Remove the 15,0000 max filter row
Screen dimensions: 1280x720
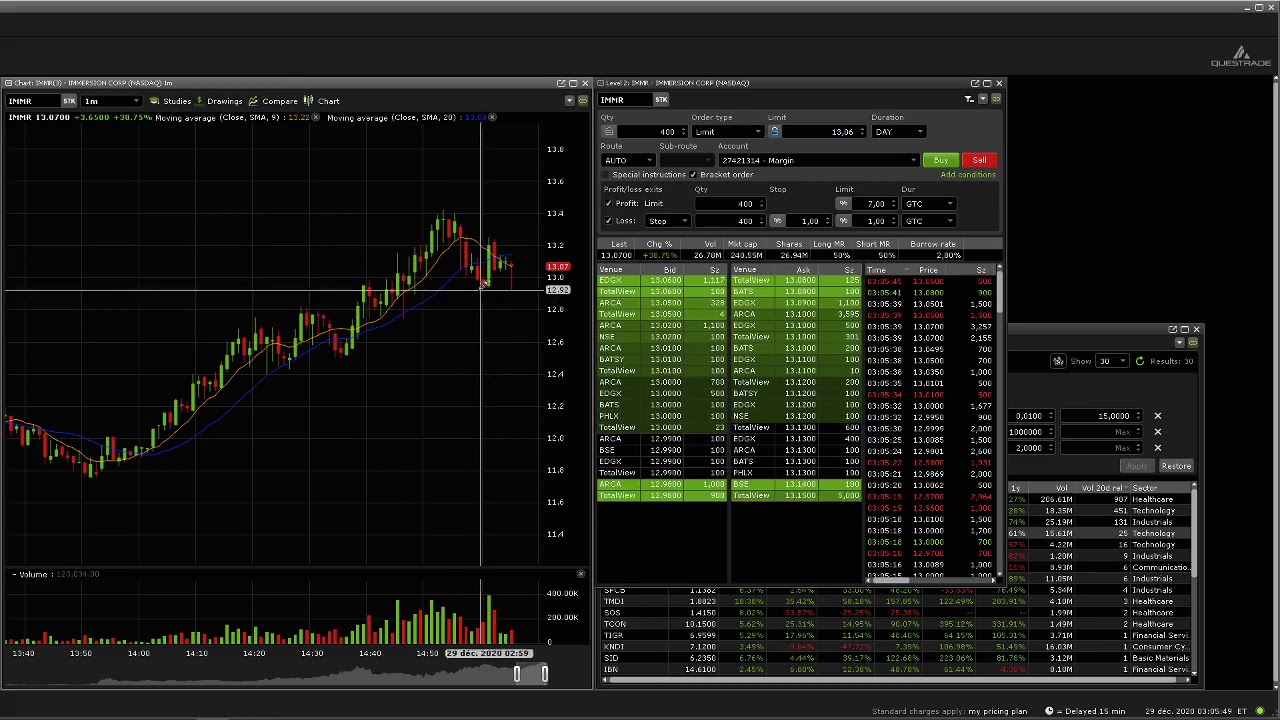point(1157,416)
